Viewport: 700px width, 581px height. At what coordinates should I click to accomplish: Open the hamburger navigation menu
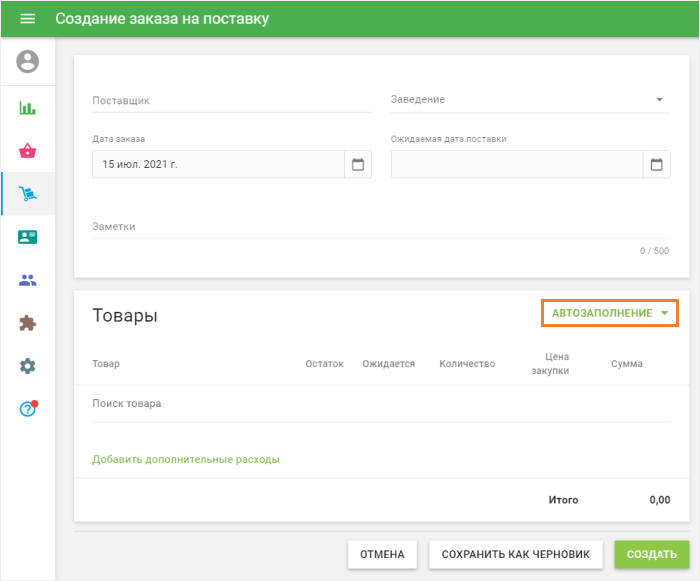click(27, 19)
